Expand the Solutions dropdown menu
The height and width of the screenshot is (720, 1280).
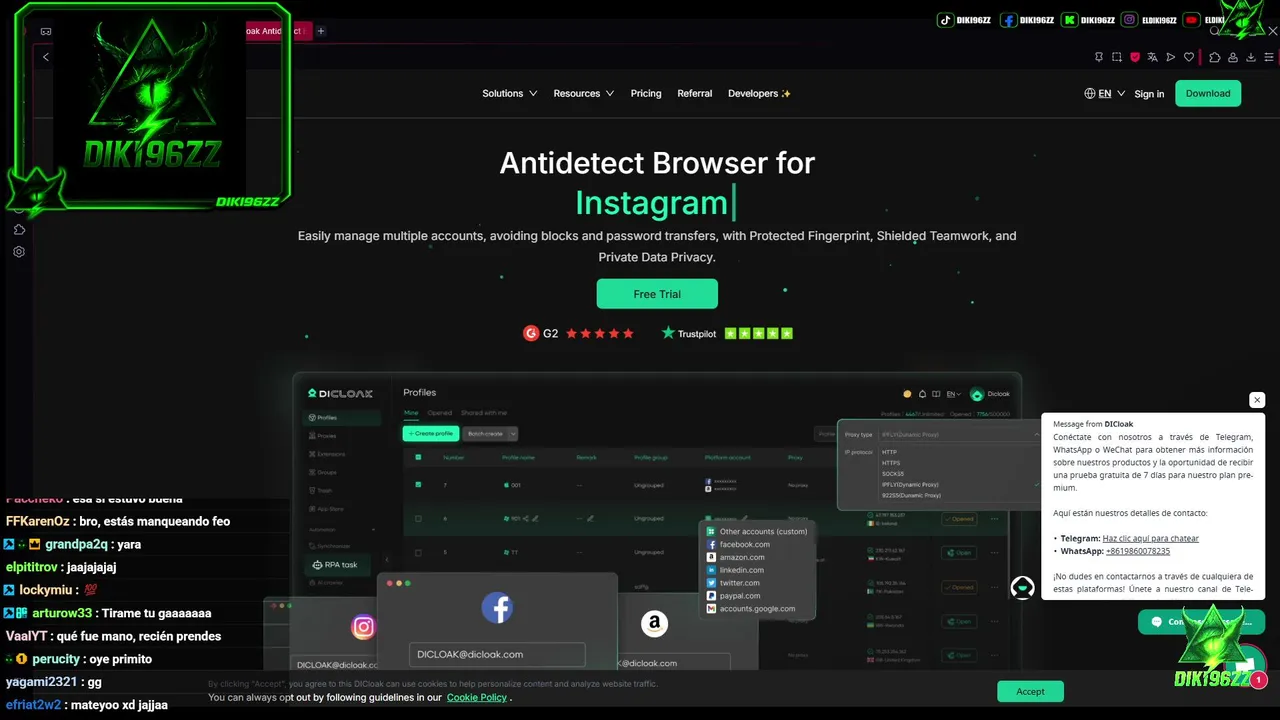[x=509, y=93]
